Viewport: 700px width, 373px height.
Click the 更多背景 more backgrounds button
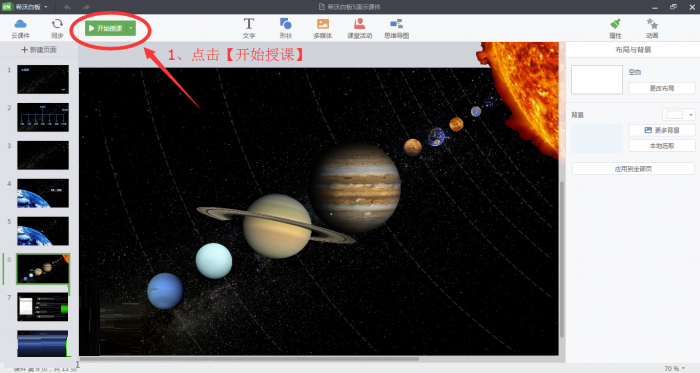pyautogui.click(x=662, y=130)
